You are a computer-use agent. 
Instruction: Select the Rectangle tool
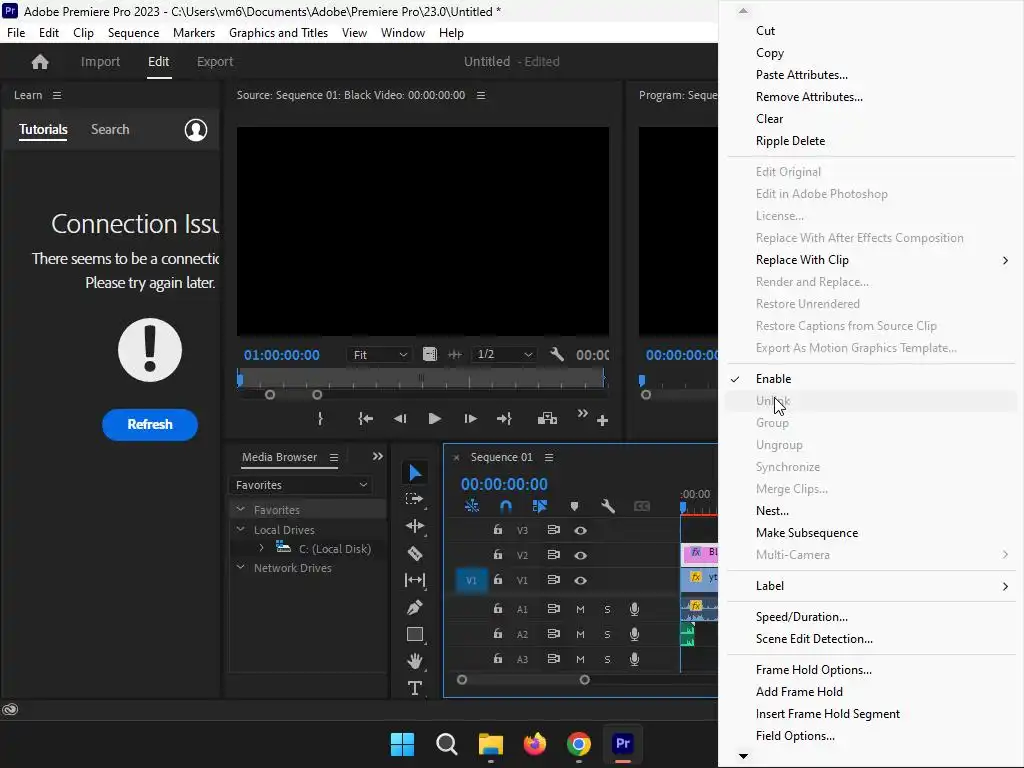[x=415, y=634]
